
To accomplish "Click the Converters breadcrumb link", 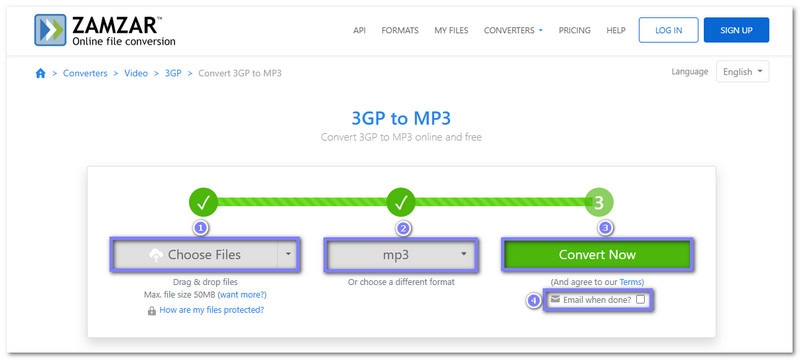I will 85,73.
